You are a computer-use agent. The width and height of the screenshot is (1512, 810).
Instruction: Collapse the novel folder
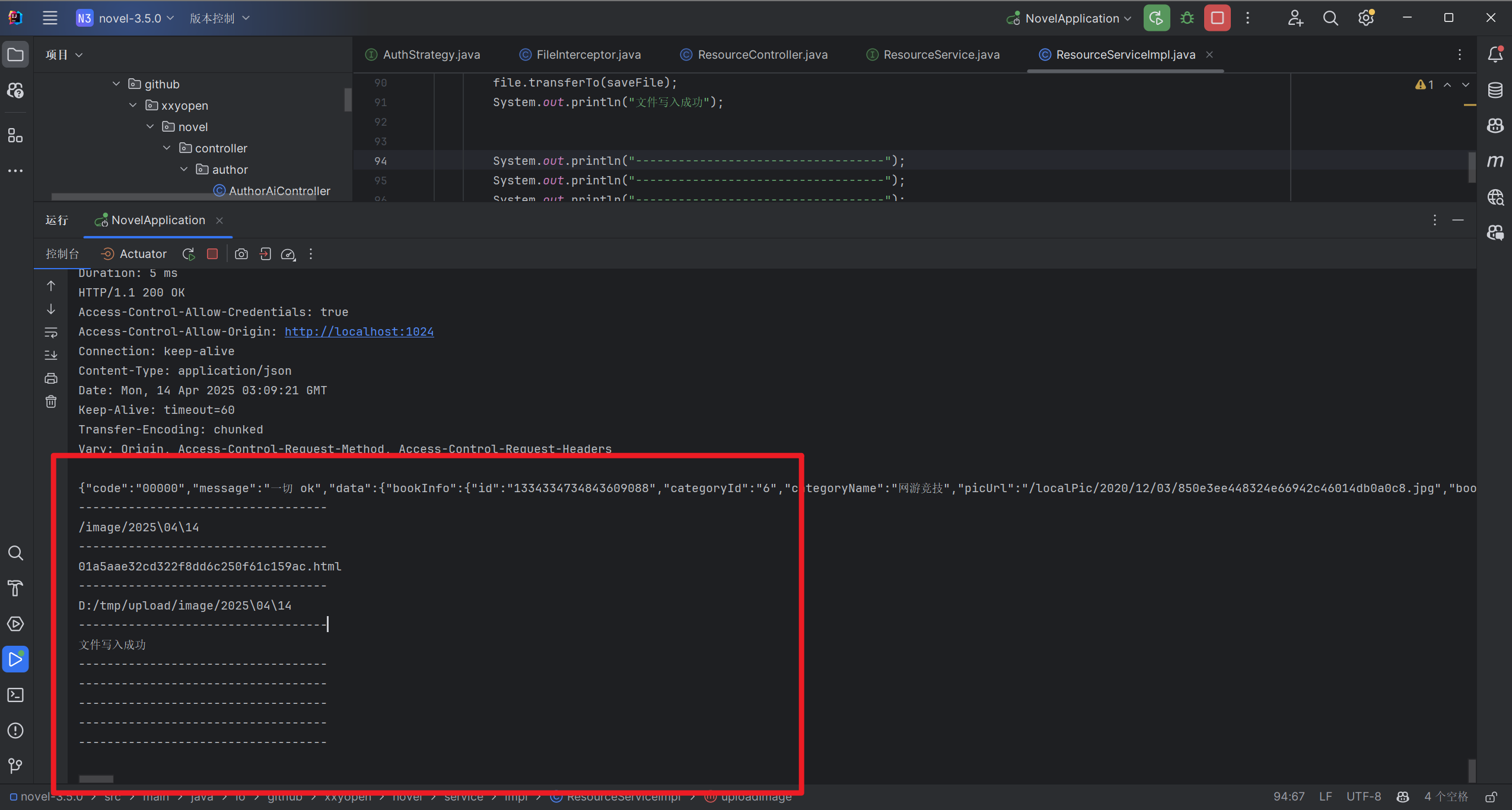(x=150, y=127)
